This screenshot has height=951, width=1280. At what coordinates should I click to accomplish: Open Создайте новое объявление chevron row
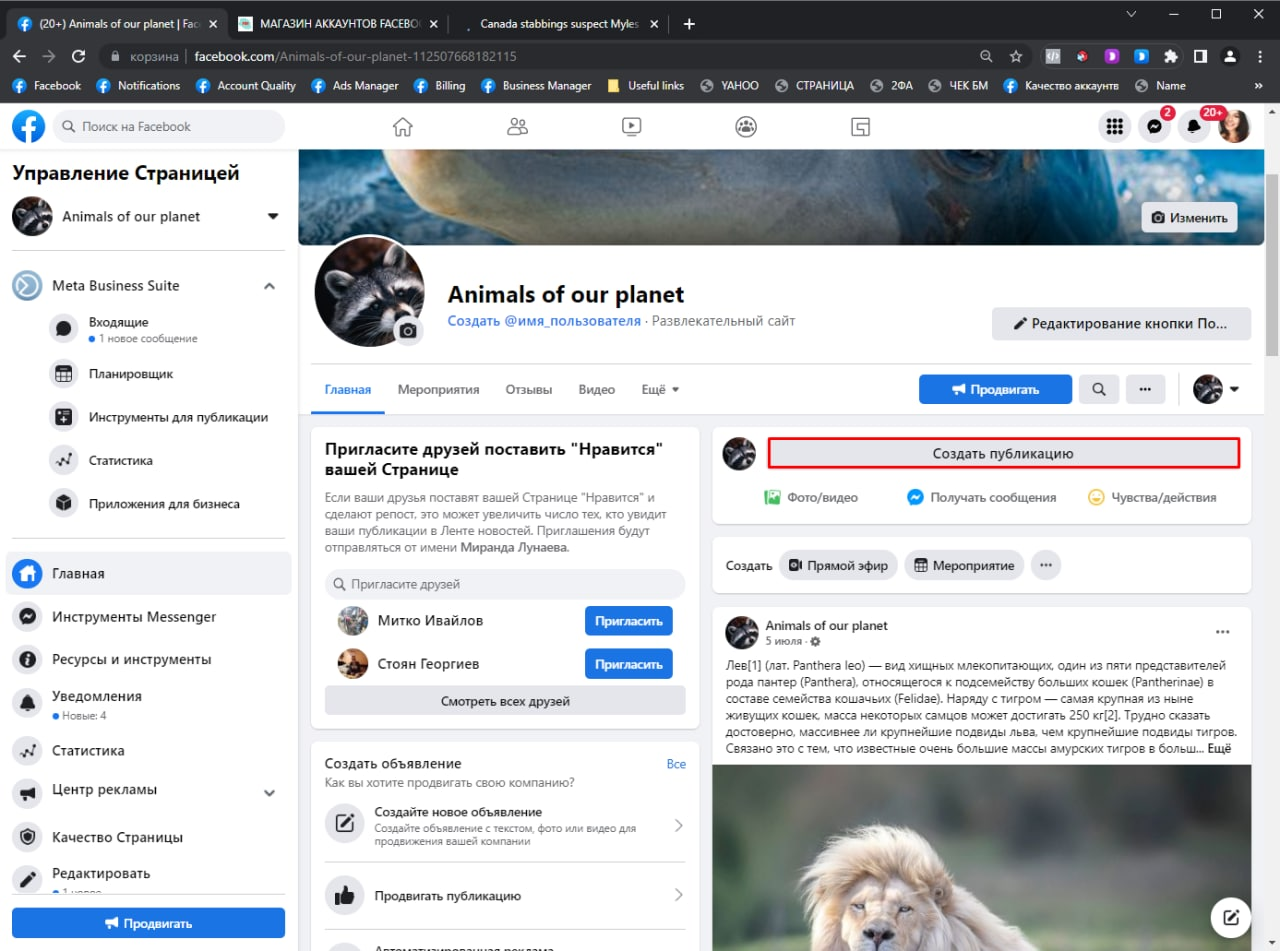tap(505, 826)
